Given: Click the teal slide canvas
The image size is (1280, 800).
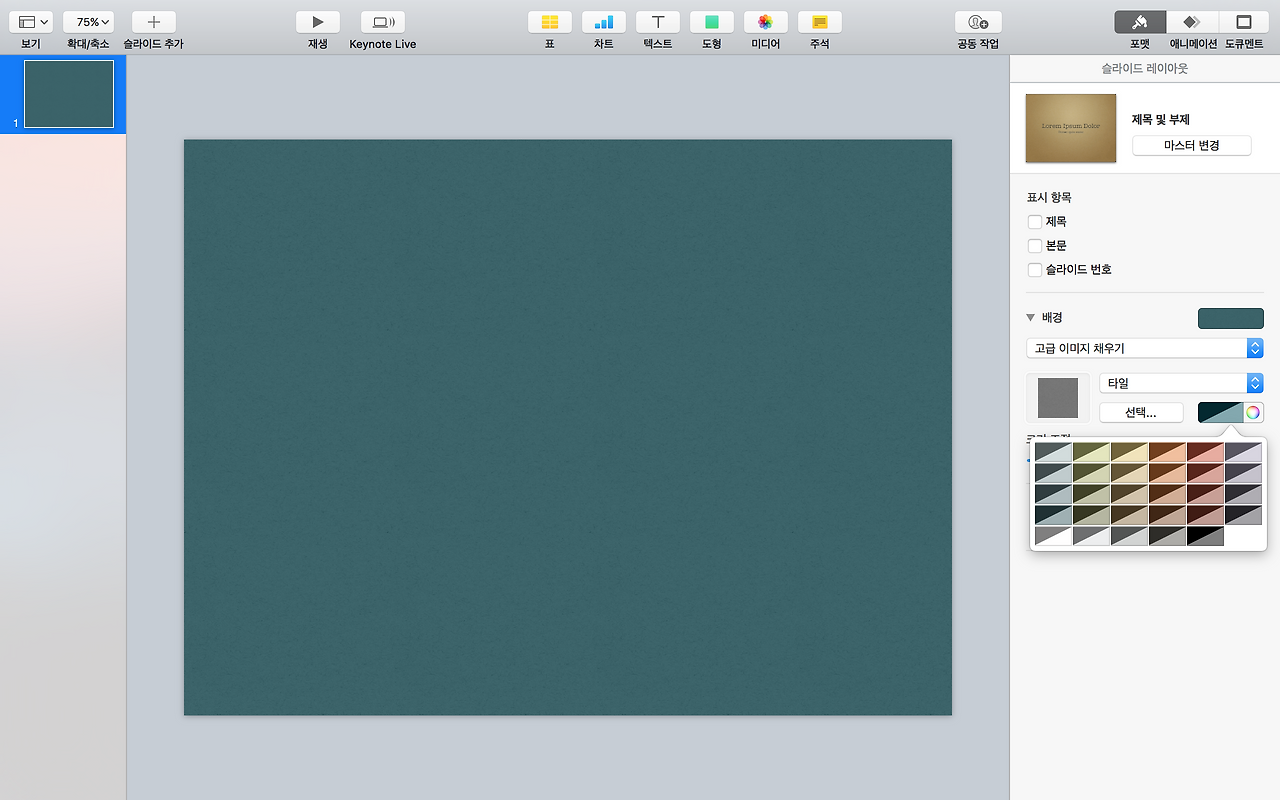Looking at the screenshot, I should [x=568, y=427].
